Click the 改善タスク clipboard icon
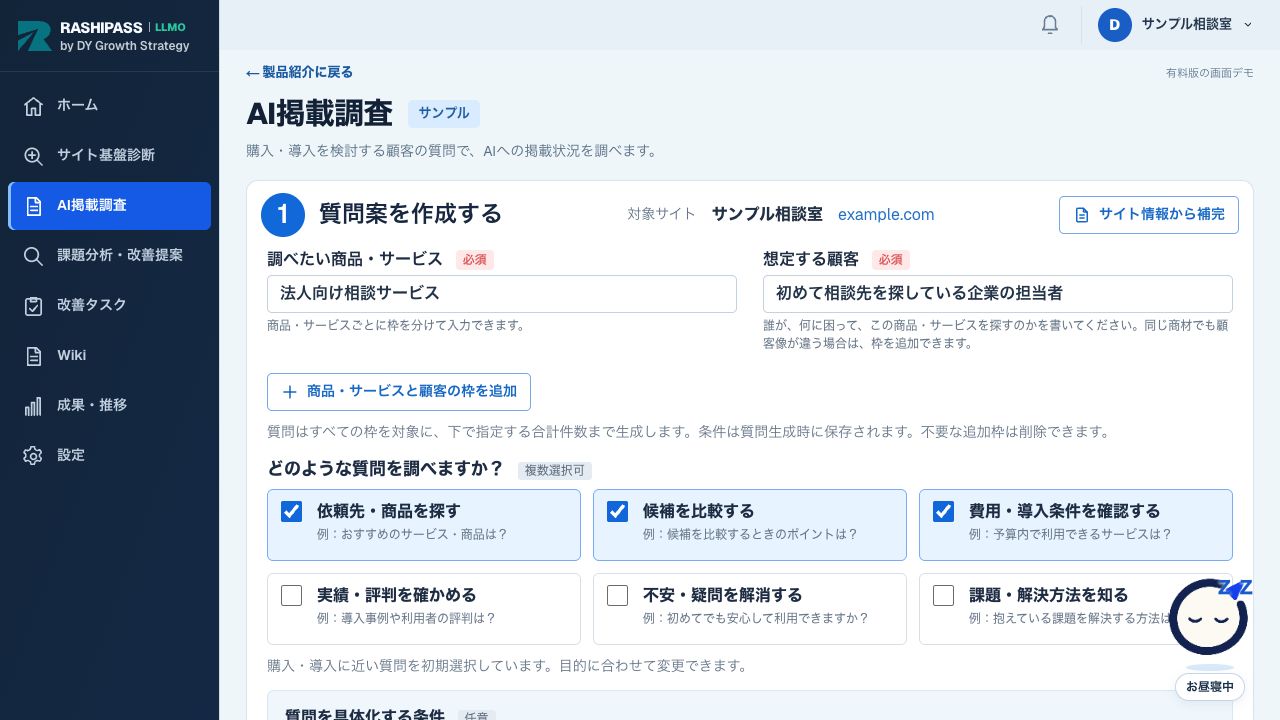 tap(33, 306)
